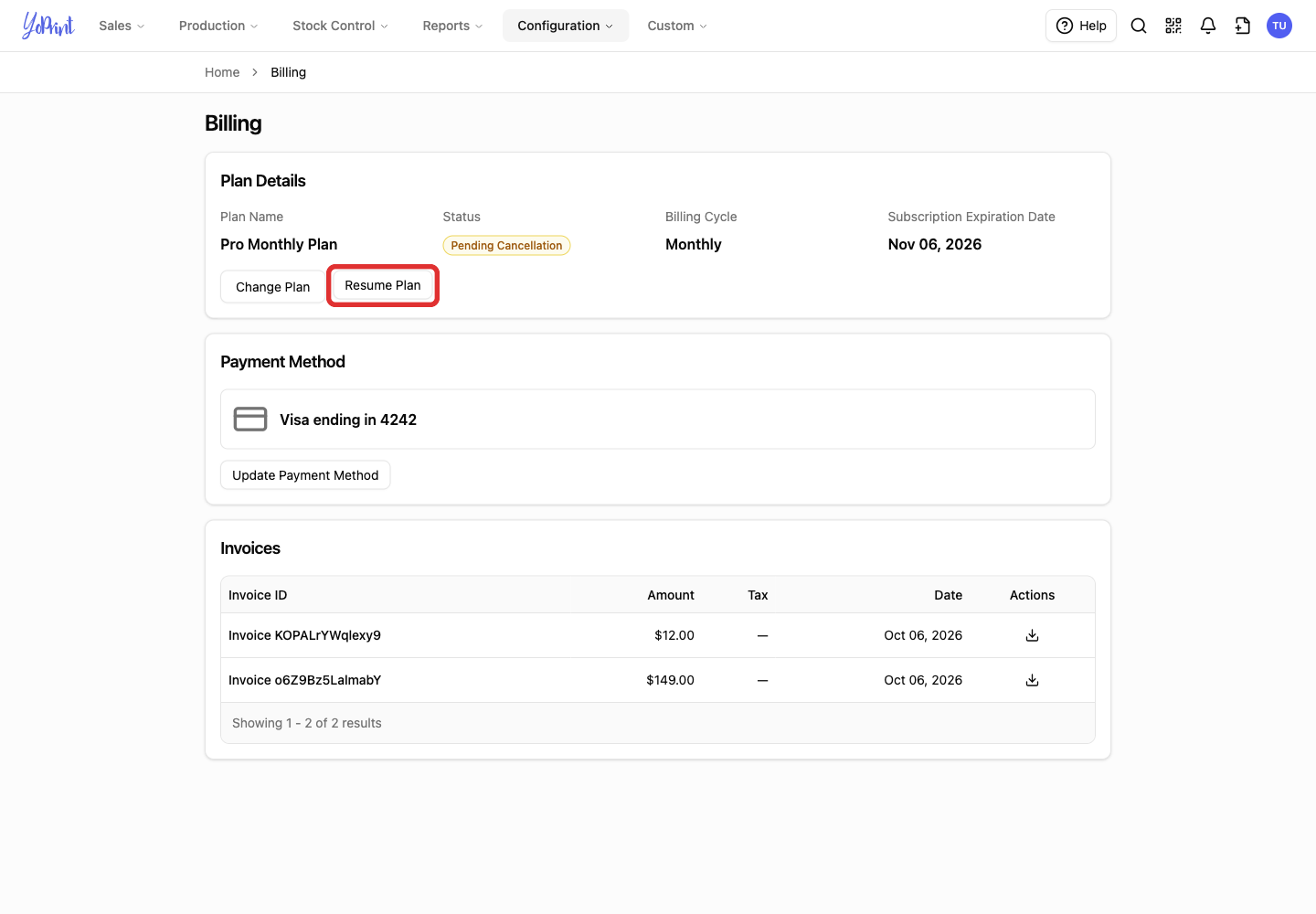The width and height of the screenshot is (1316, 914).
Task: Click the YoPrint logo
Action: point(48,26)
